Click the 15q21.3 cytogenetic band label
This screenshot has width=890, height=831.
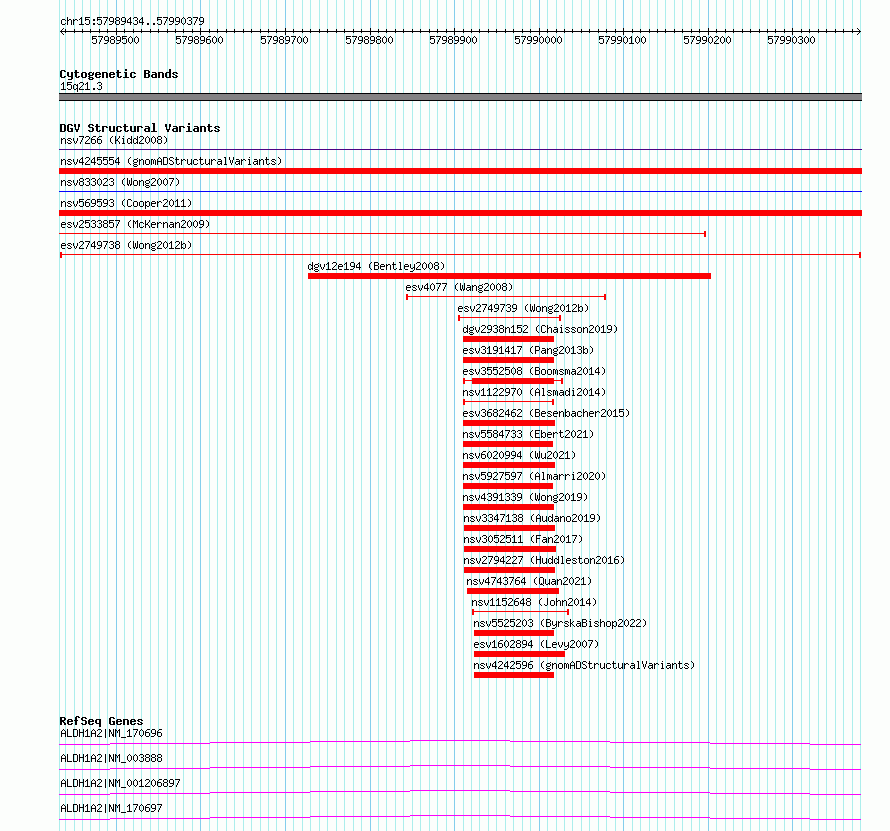81,86
